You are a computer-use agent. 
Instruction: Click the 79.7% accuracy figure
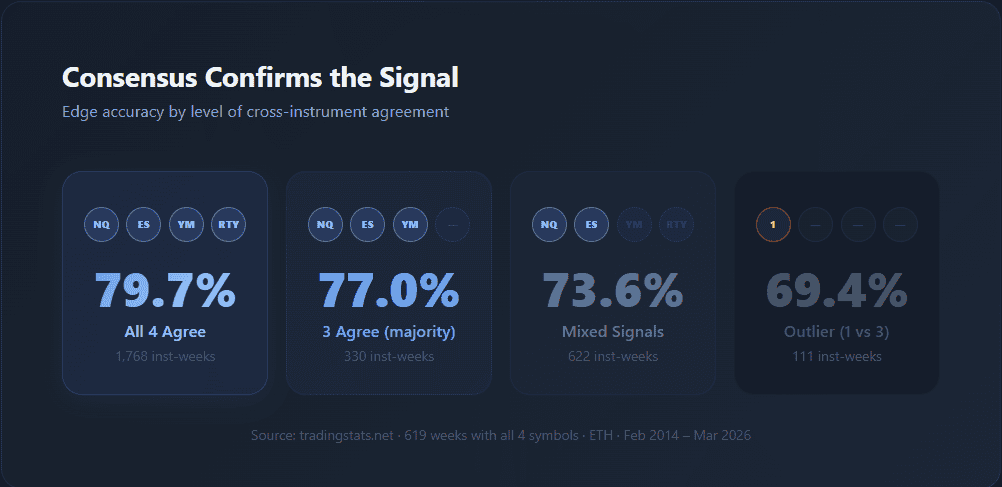click(165, 290)
